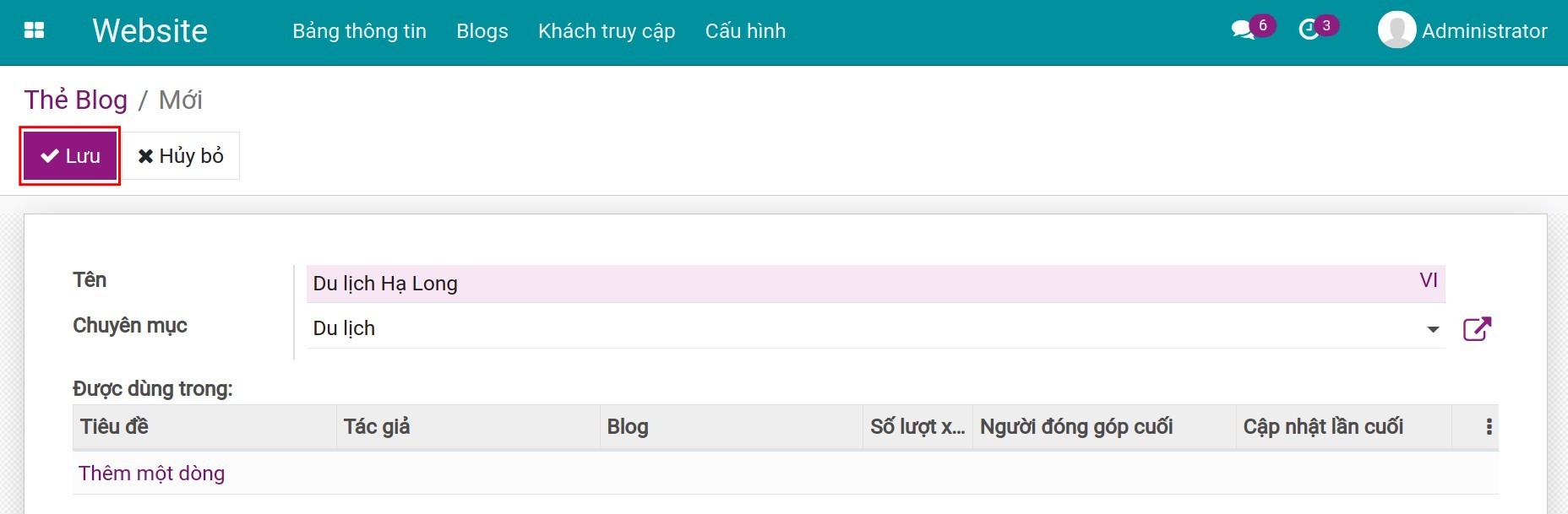Screen dimensions: 1568x514
Task: Expand the Chuyên mục dropdown arrow
Action: [x=1433, y=329]
